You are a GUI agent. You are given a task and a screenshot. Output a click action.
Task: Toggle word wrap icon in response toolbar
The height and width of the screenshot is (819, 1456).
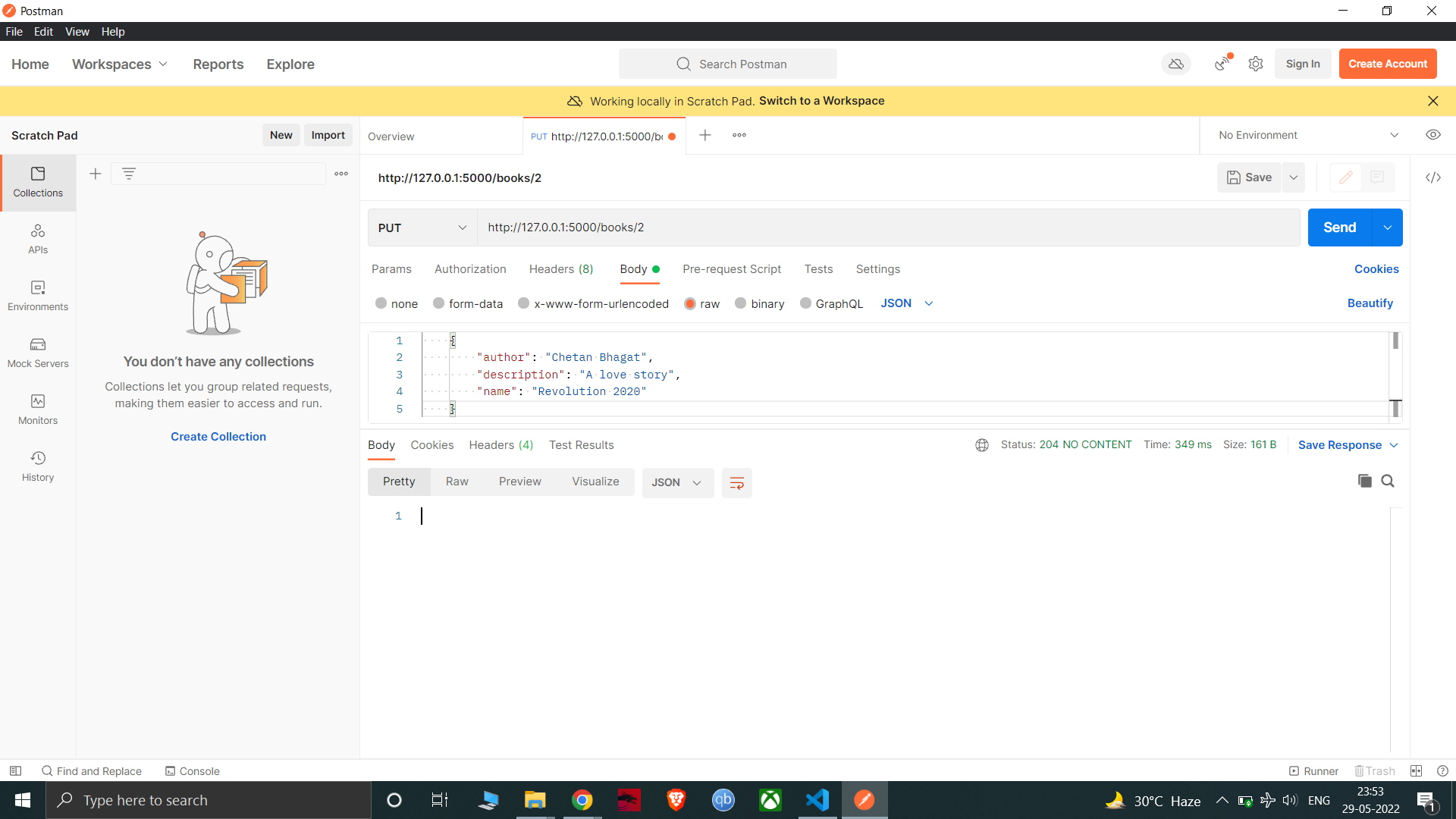tap(736, 483)
